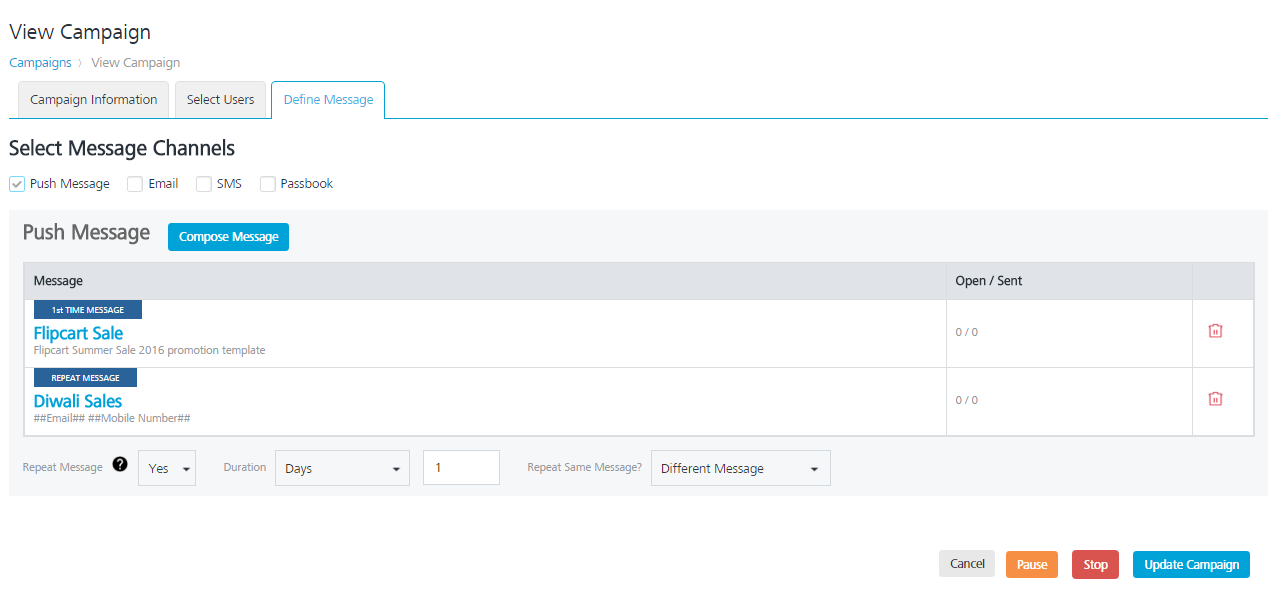
Task: Open the Repeat Message Yes dropdown
Action: click(x=167, y=468)
